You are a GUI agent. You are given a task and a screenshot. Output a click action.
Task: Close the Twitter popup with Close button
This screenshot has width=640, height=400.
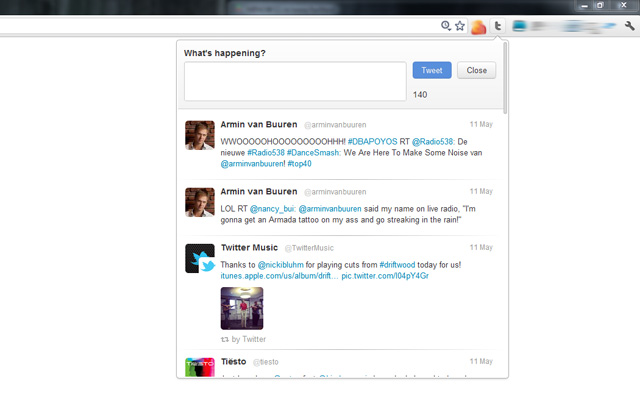476,70
